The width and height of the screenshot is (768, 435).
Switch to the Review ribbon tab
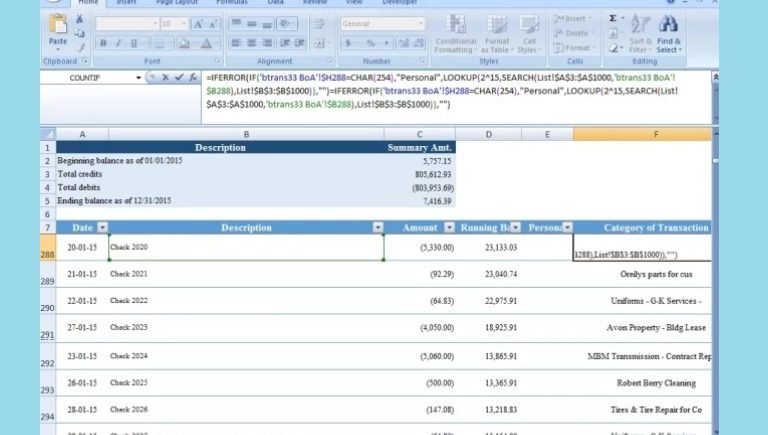click(315, 3)
